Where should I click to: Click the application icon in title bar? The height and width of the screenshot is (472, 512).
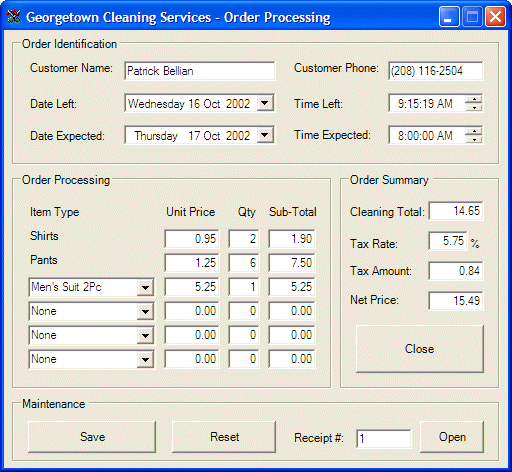coord(13,17)
